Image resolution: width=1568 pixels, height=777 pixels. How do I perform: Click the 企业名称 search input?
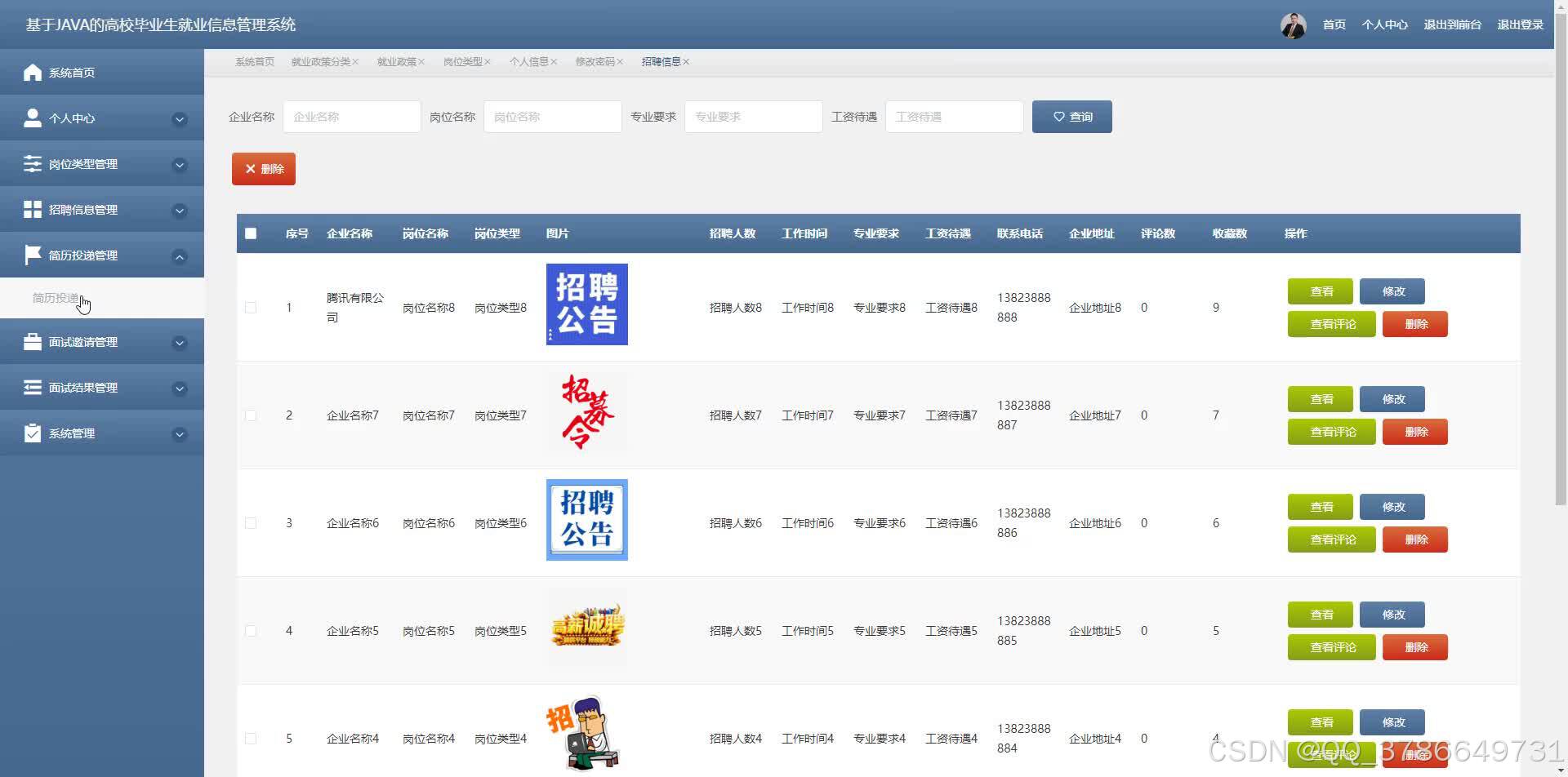352,117
